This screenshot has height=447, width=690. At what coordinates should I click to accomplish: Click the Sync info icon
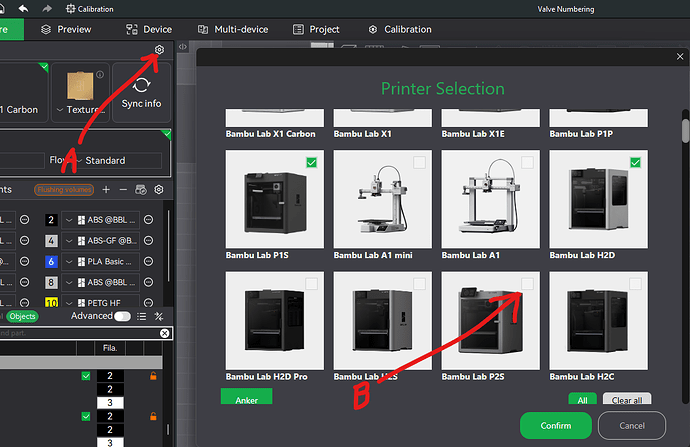click(x=141, y=85)
